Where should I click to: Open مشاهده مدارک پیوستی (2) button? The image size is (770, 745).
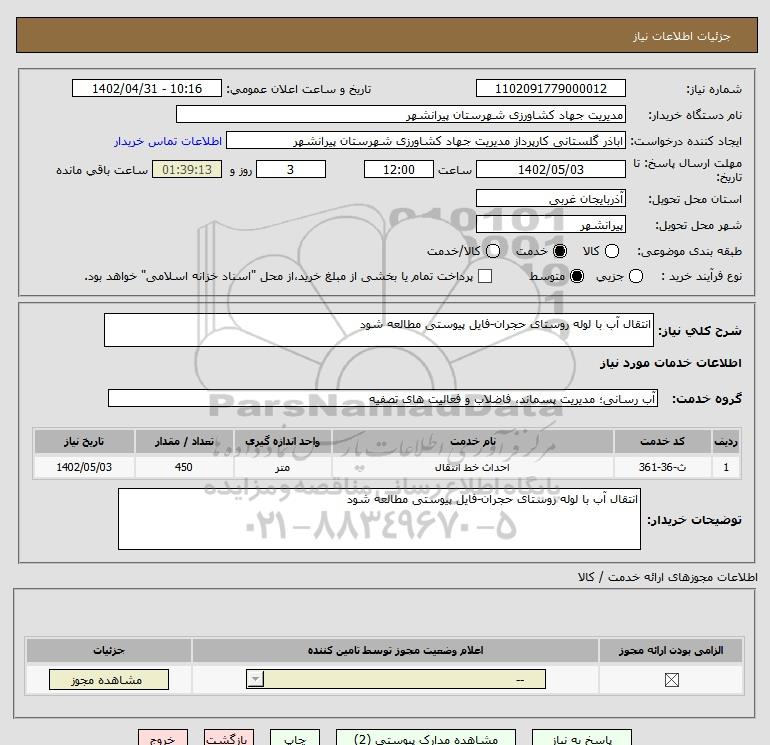(x=426, y=738)
